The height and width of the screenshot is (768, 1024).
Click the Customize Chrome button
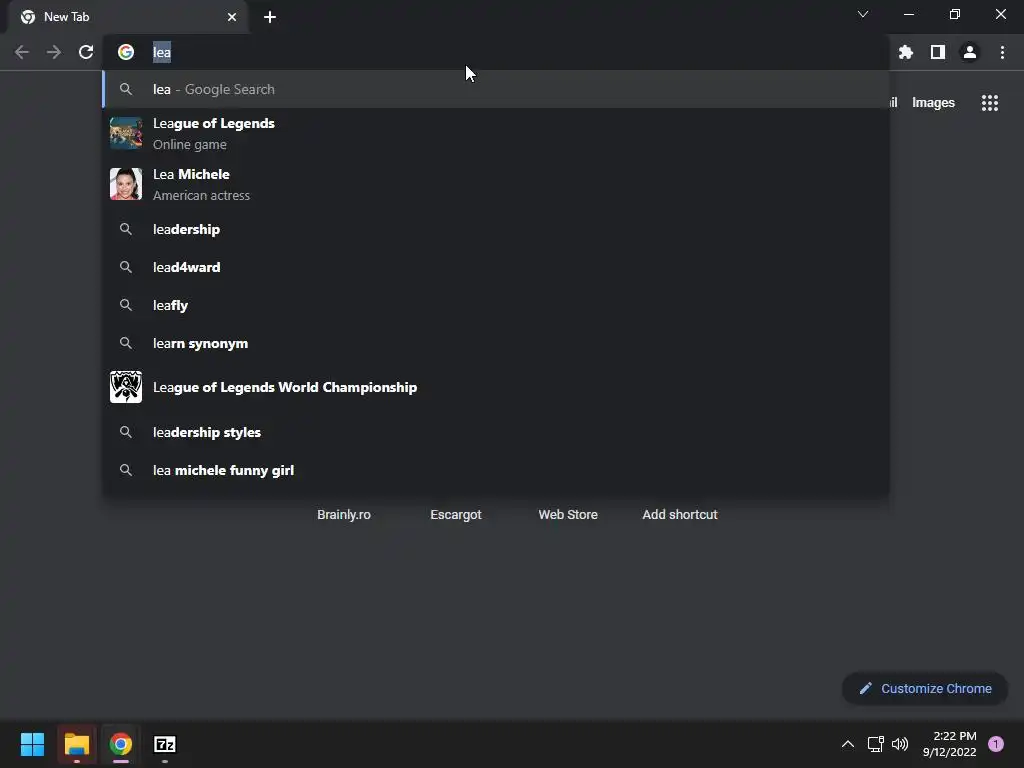coord(925,688)
